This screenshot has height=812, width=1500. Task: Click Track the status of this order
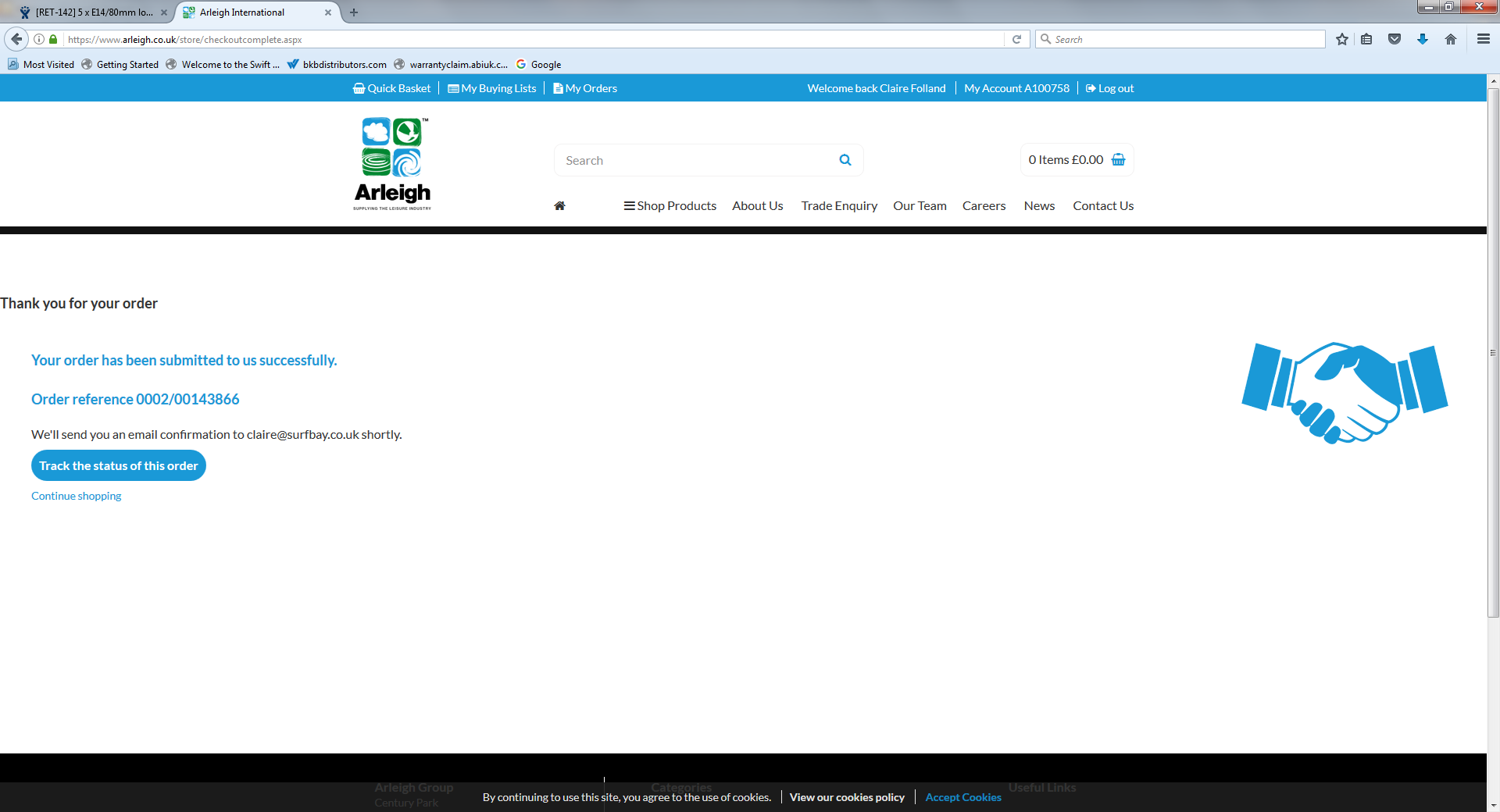coord(119,466)
